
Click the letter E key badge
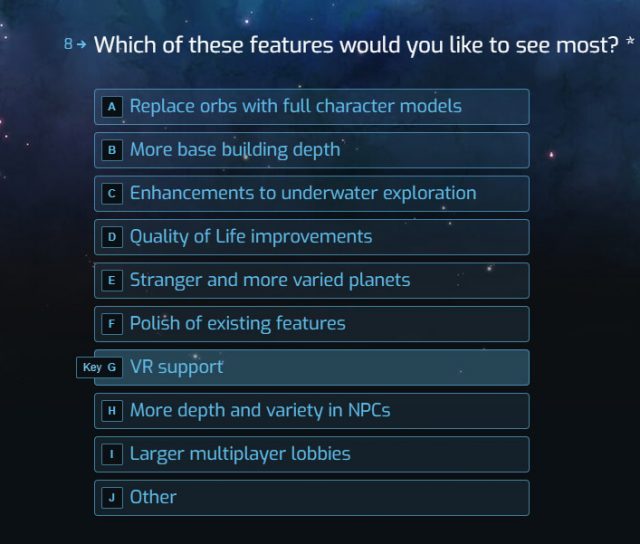112,280
